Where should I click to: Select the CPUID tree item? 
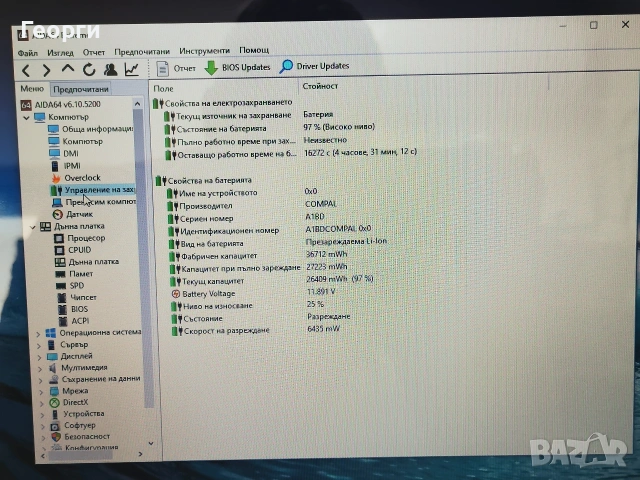tap(73, 250)
